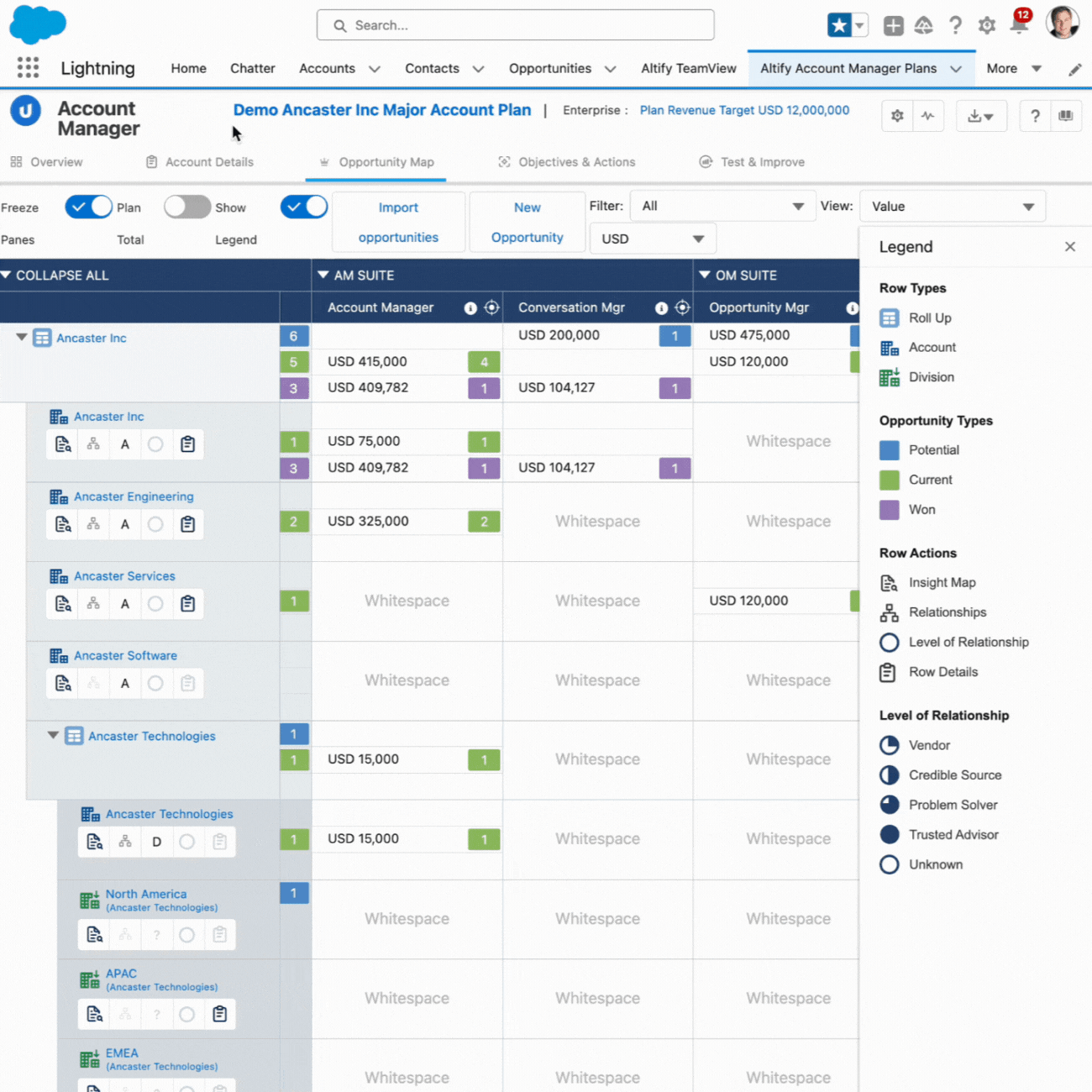Open Plan Revenue Target USD 12,000,000 link
This screenshot has height=1092, width=1092.
tap(744, 110)
